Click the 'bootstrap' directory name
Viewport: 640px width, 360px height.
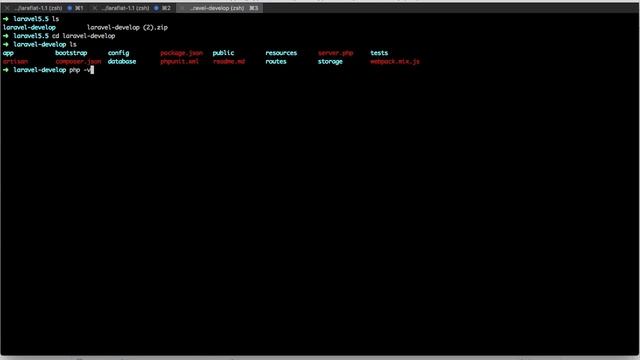point(71,53)
